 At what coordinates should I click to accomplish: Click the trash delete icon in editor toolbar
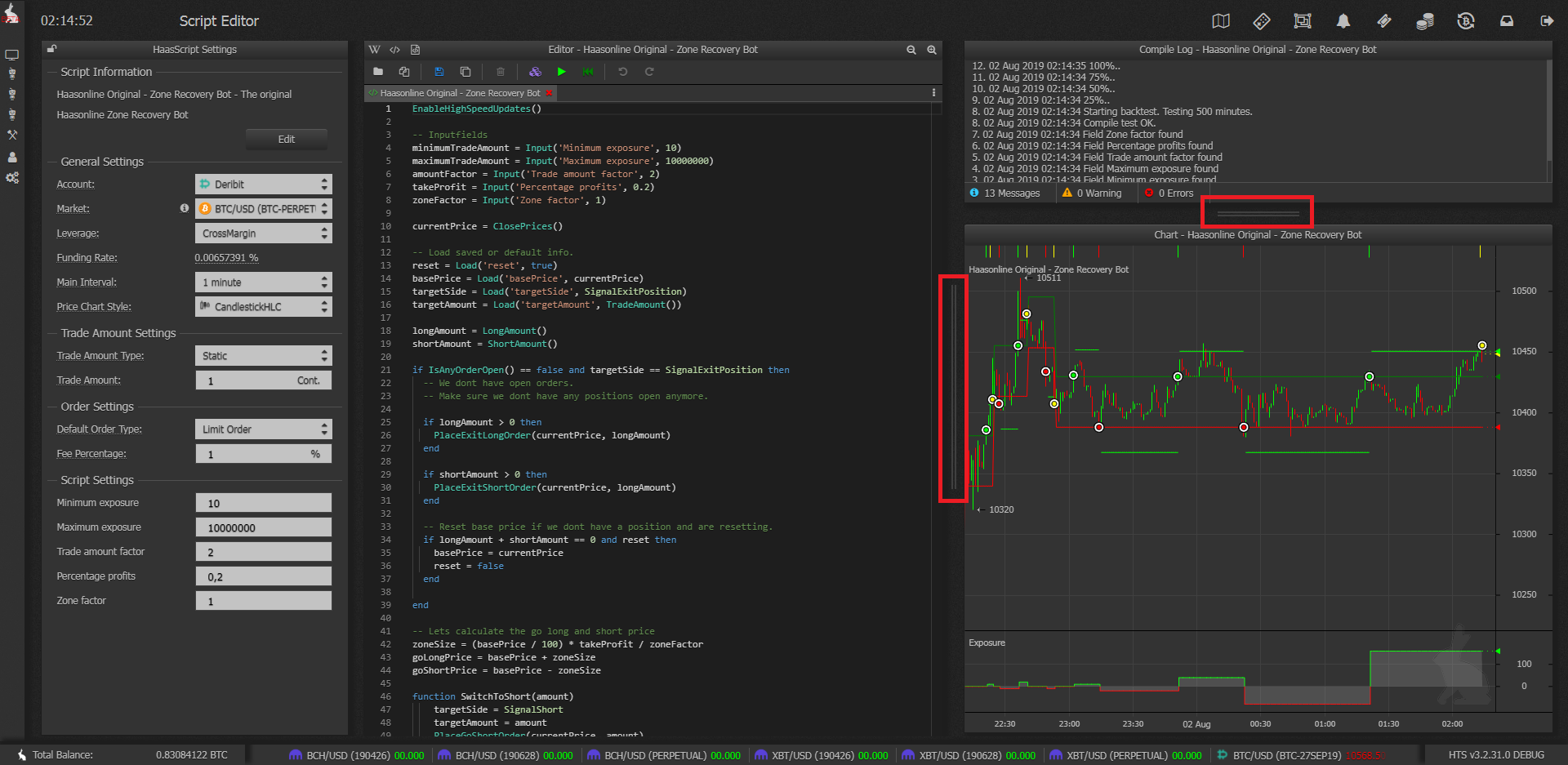pyautogui.click(x=501, y=72)
